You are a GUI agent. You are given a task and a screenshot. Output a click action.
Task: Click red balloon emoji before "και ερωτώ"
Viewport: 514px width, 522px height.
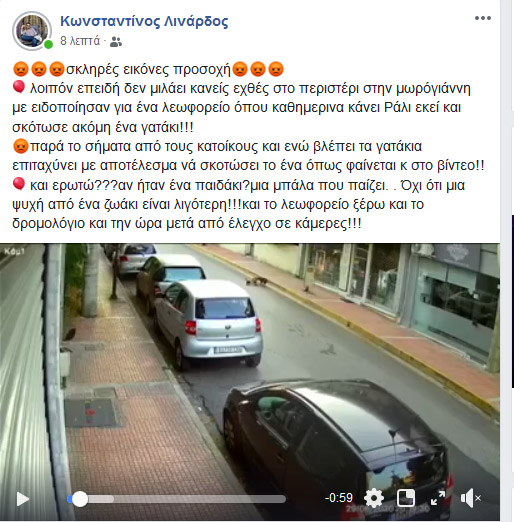click(19, 184)
